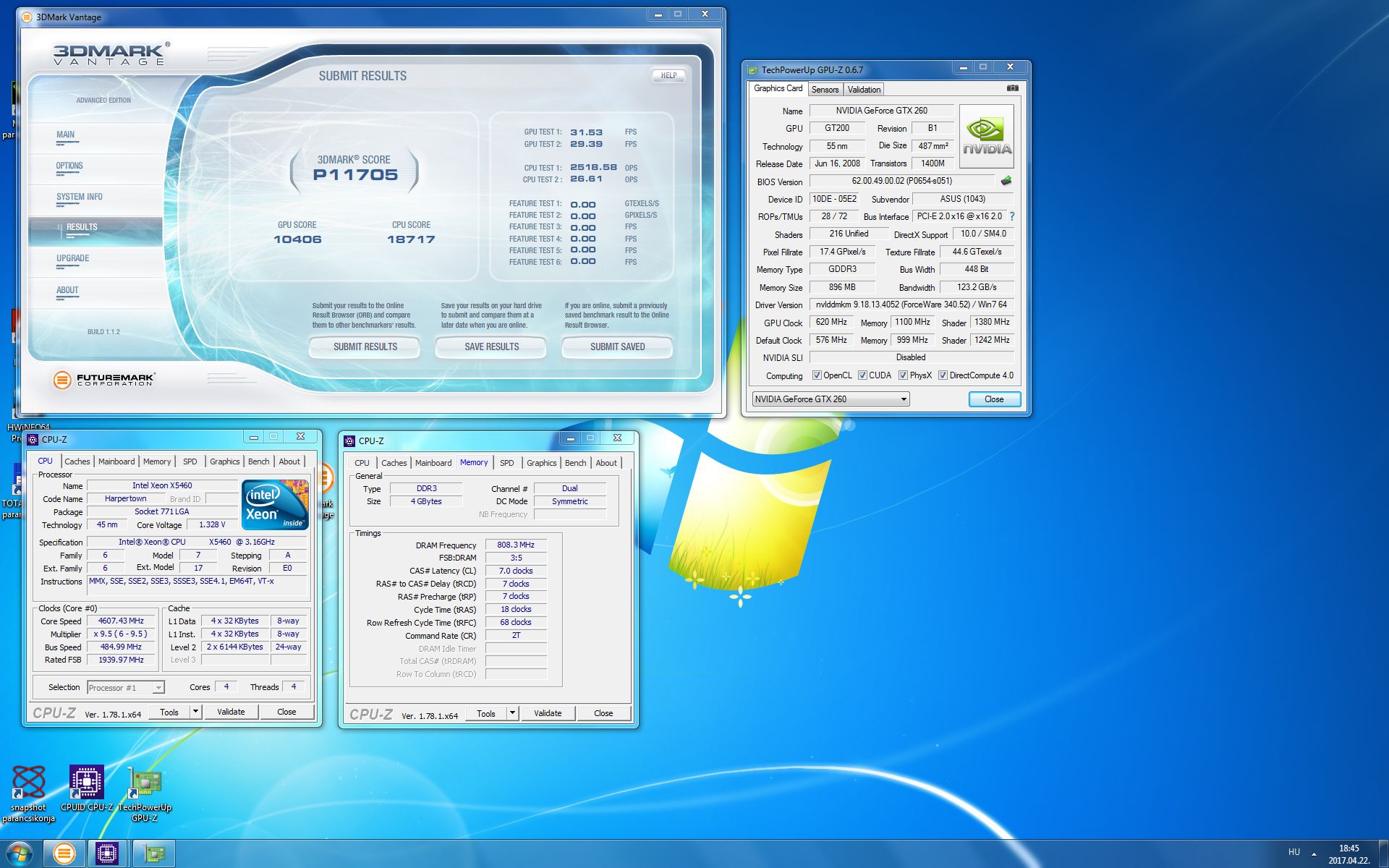Click the Windows Start orb
This screenshot has width=1389, height=868.
click(x=20, y=854)
